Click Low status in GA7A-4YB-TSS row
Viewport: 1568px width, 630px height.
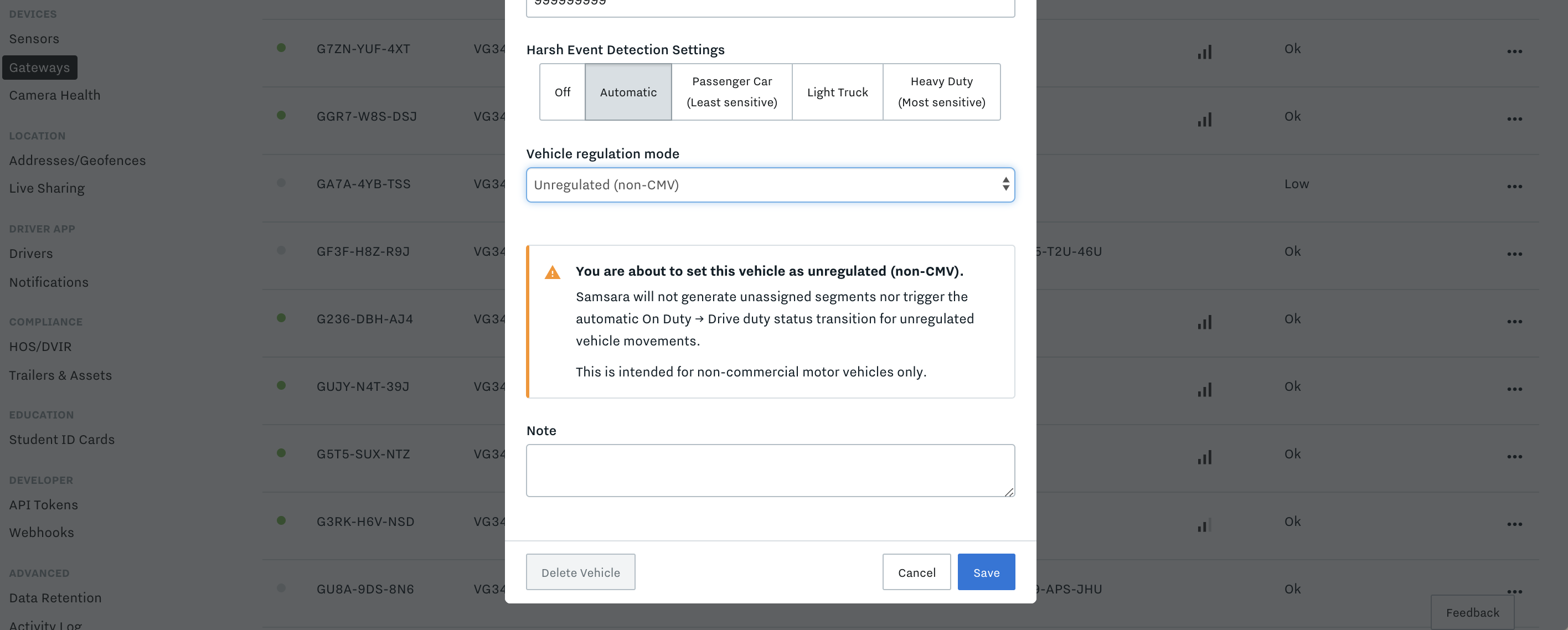coord(1297,184)
